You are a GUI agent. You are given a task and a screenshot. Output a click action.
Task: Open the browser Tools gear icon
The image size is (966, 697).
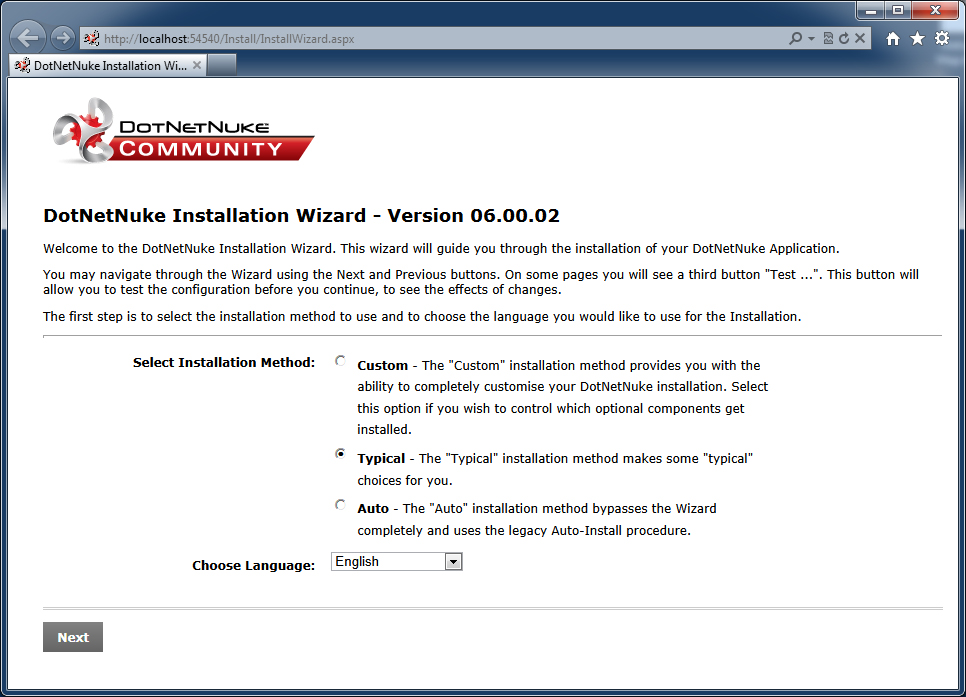[x=942, y=38]
